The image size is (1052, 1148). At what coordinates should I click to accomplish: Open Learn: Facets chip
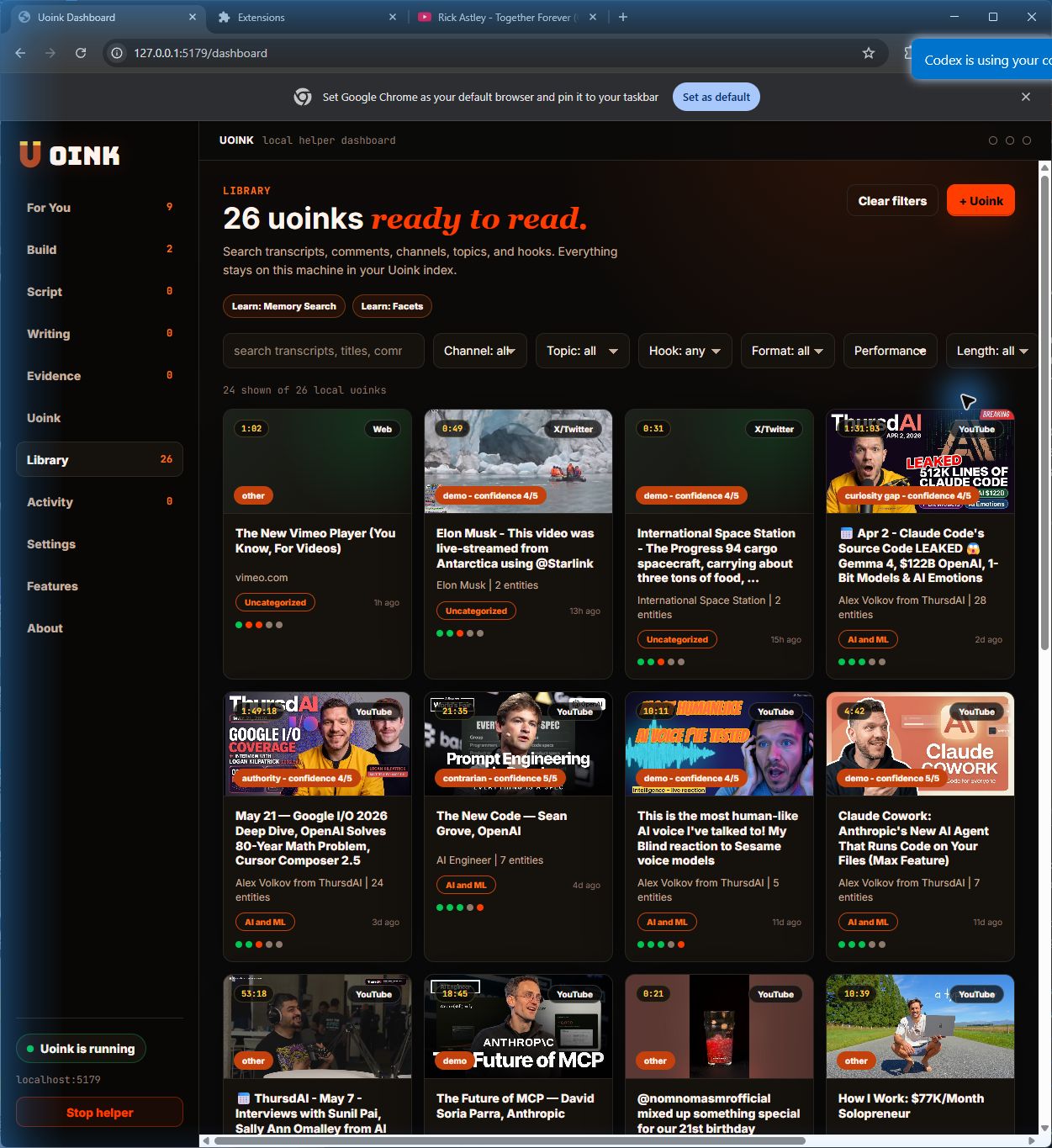[392, 306]
